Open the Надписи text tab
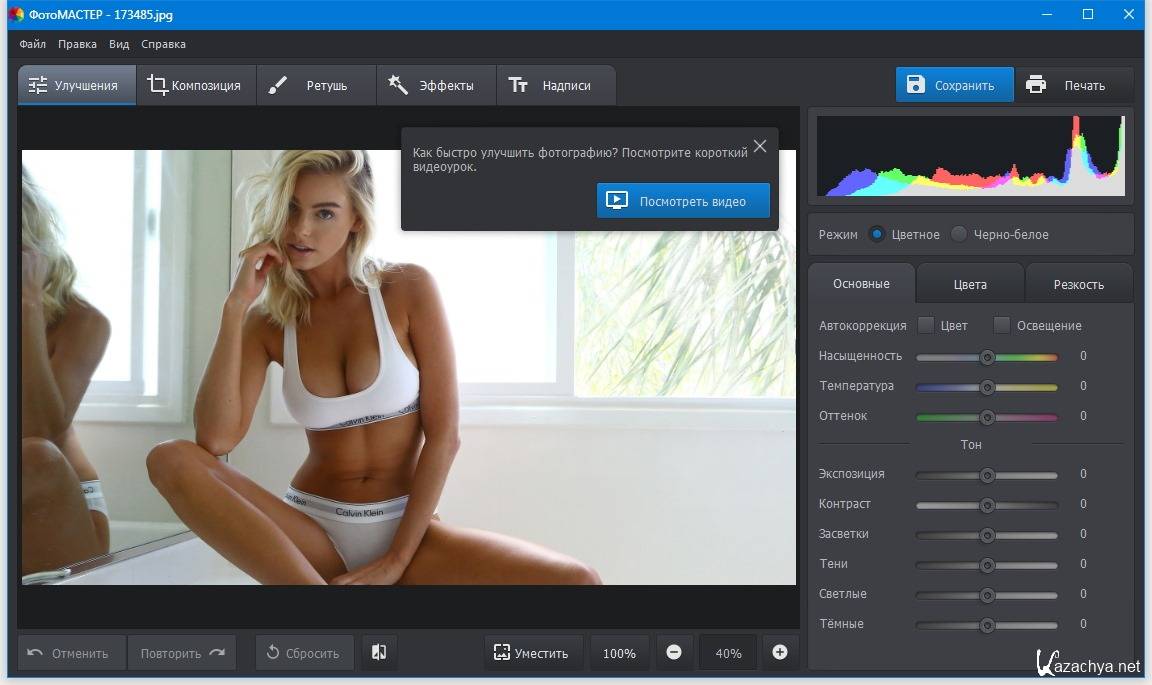The height and width of the screenshot is (685, 1152). 556,85
